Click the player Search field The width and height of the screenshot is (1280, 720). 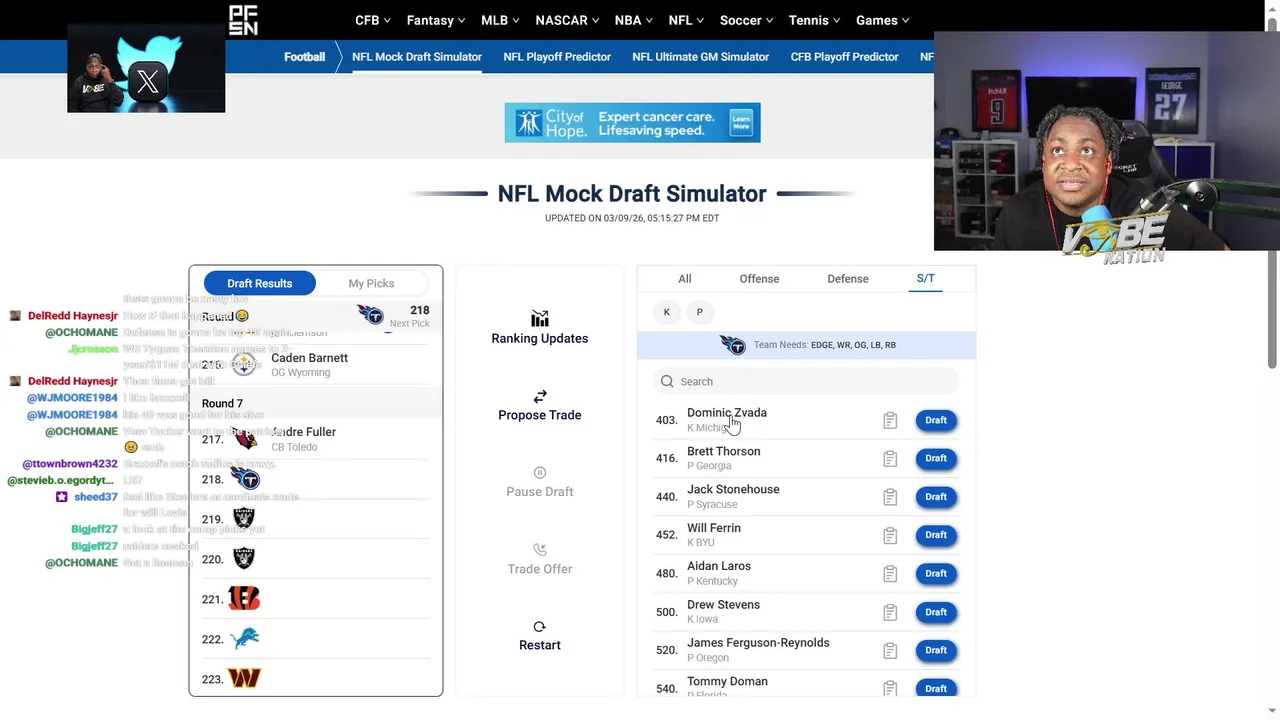(806, 381)
